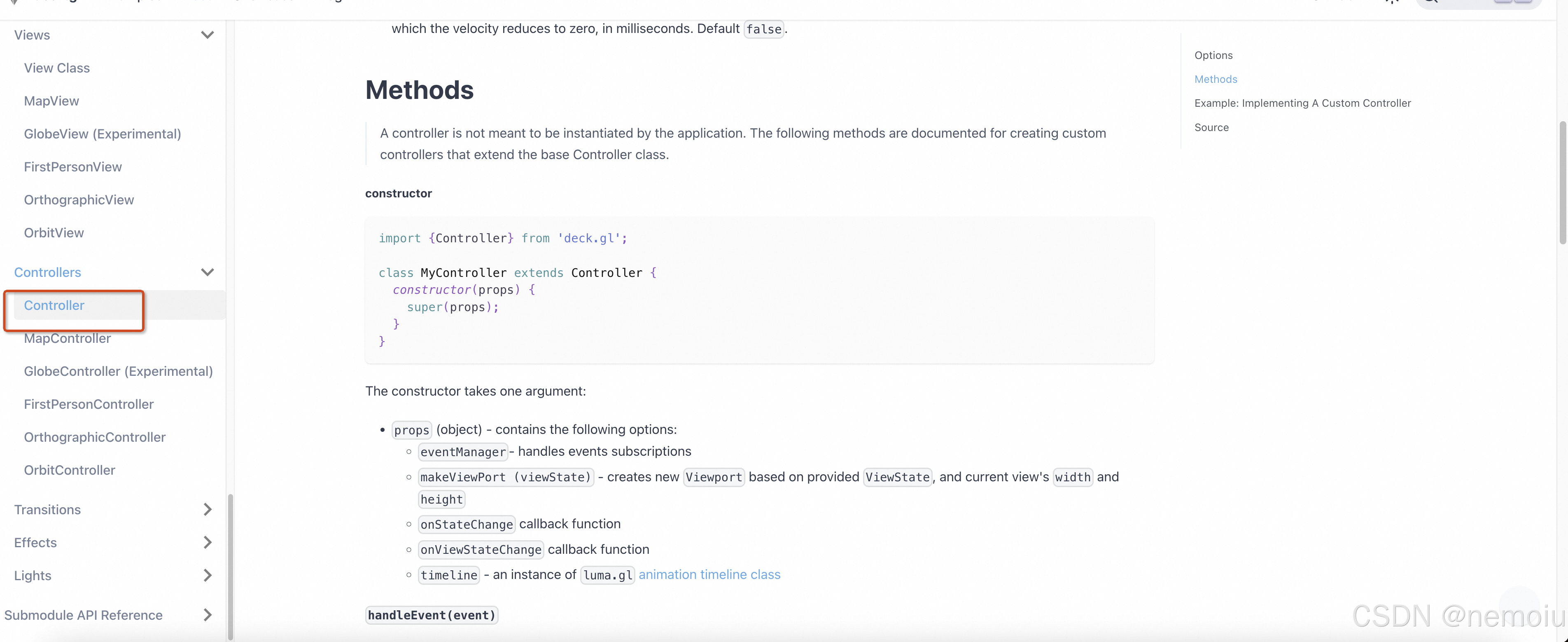Expand the Transitions section arrow

click(x=207, y=509)
